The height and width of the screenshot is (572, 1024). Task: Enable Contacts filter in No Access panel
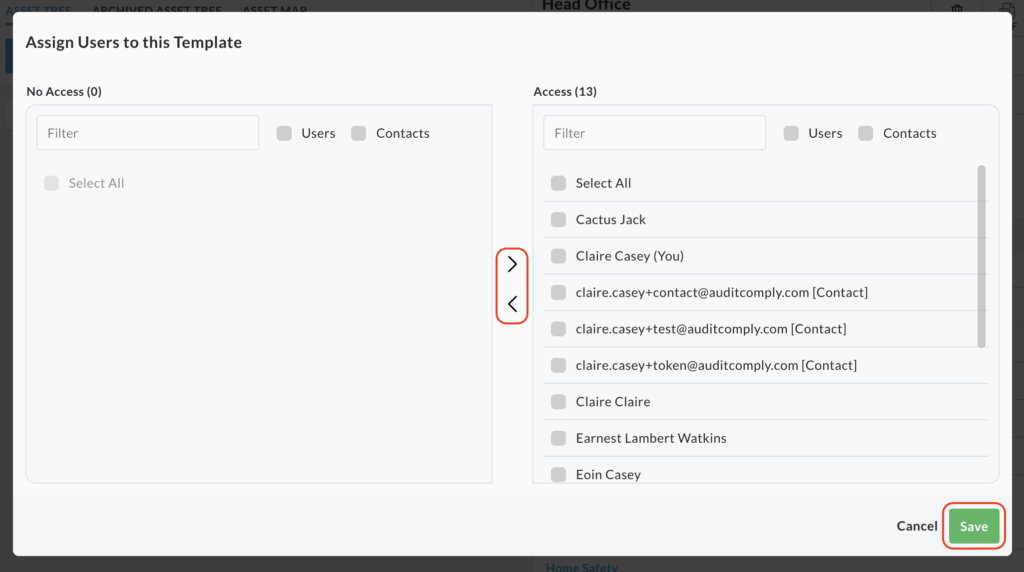359,133
